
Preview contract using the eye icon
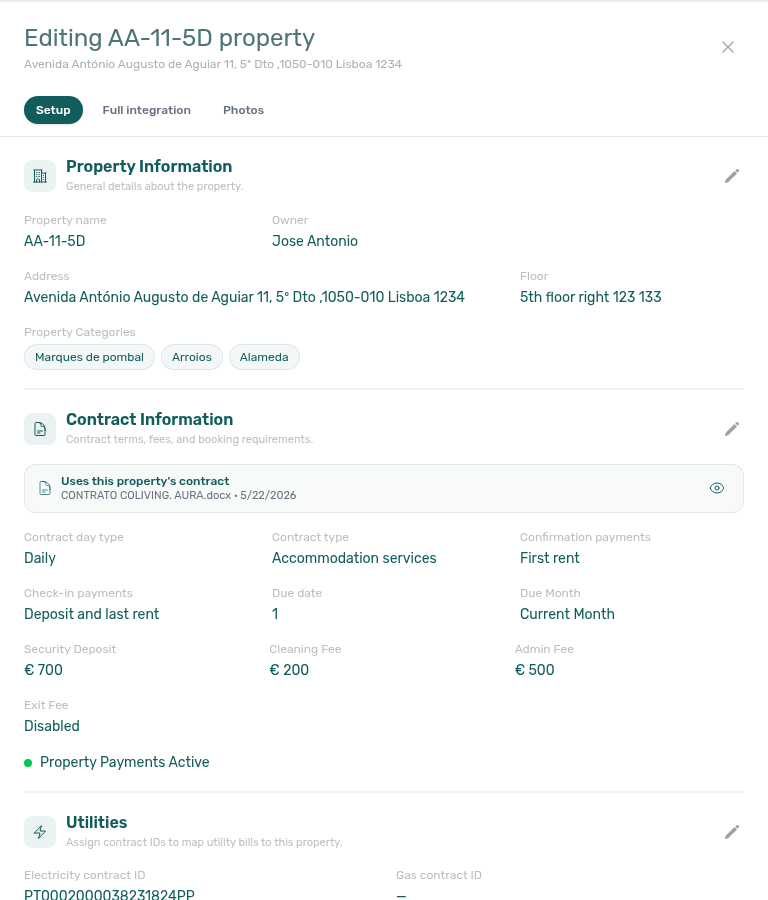[x=717, y=488]
